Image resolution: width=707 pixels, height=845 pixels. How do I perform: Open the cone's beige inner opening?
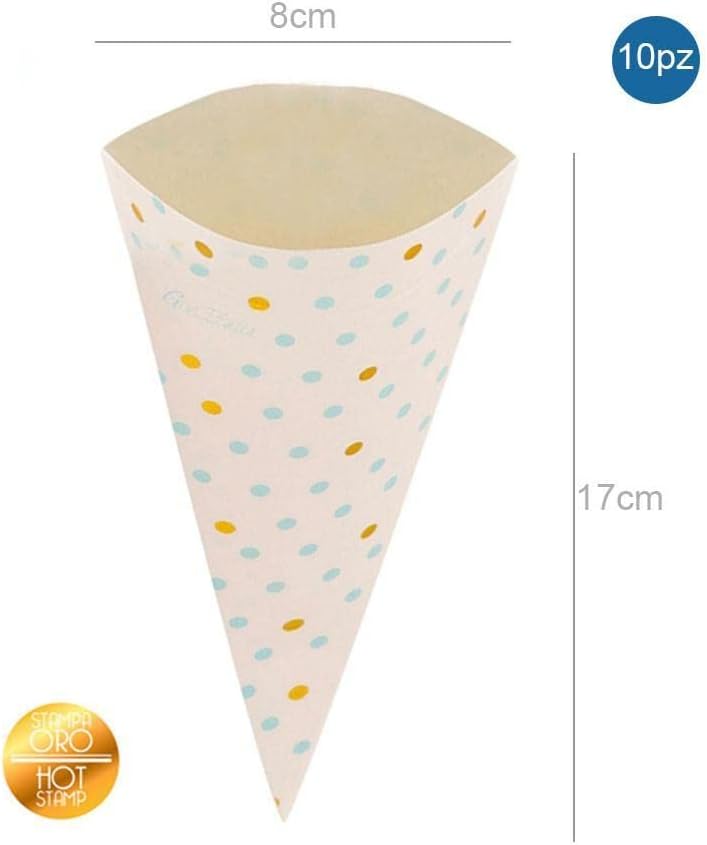(x=310, y=172)
